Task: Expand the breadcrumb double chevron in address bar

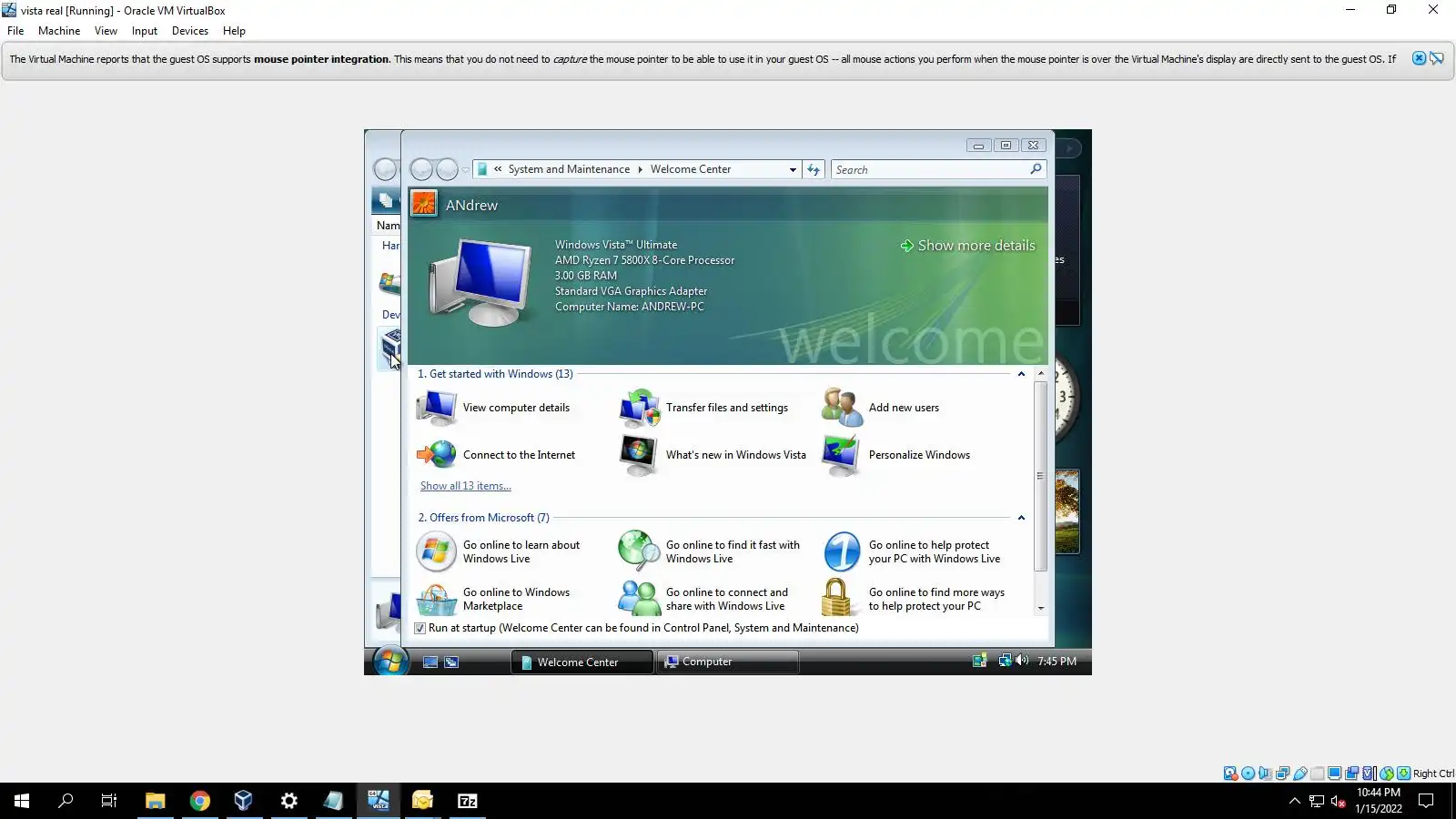Action: pyautogui.click(x=498, y=169)
